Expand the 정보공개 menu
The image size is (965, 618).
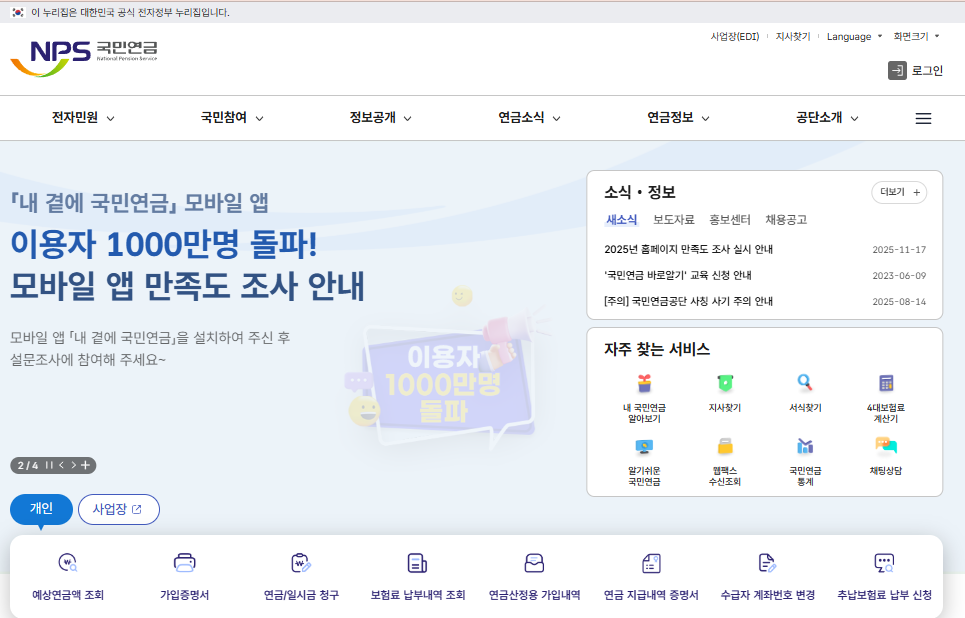[381, 118]
